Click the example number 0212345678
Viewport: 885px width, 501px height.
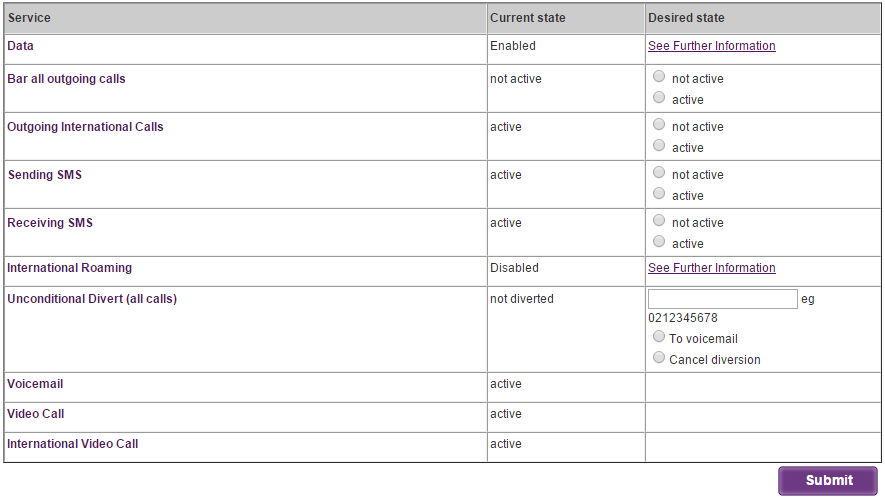coord(683,318)
